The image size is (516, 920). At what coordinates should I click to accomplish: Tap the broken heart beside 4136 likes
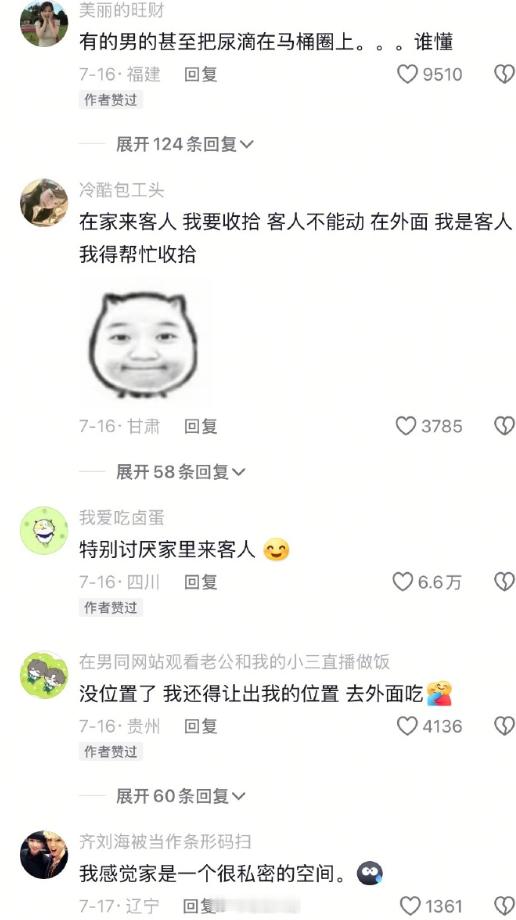point(504,726)
